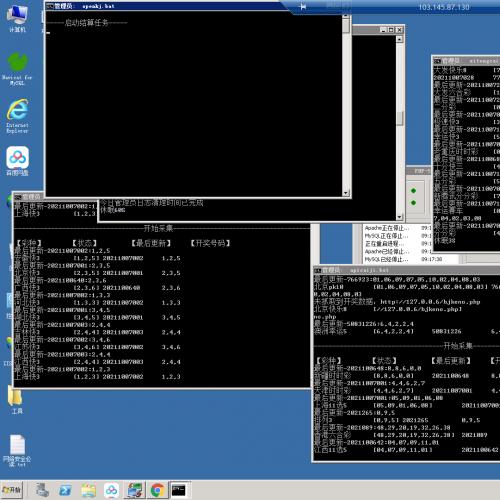Viewport: 500px width, 500px height.
Task: Open Windows Explorer from the taskbar
Action: (x=88, y=490)
